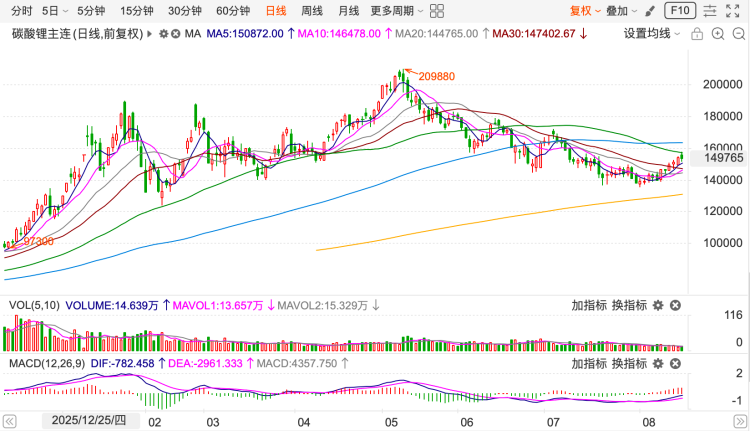Select the 5分钟 period tab
Image resolution: width=750 pixels, height=431 pixels.
[x=91, y=11]
